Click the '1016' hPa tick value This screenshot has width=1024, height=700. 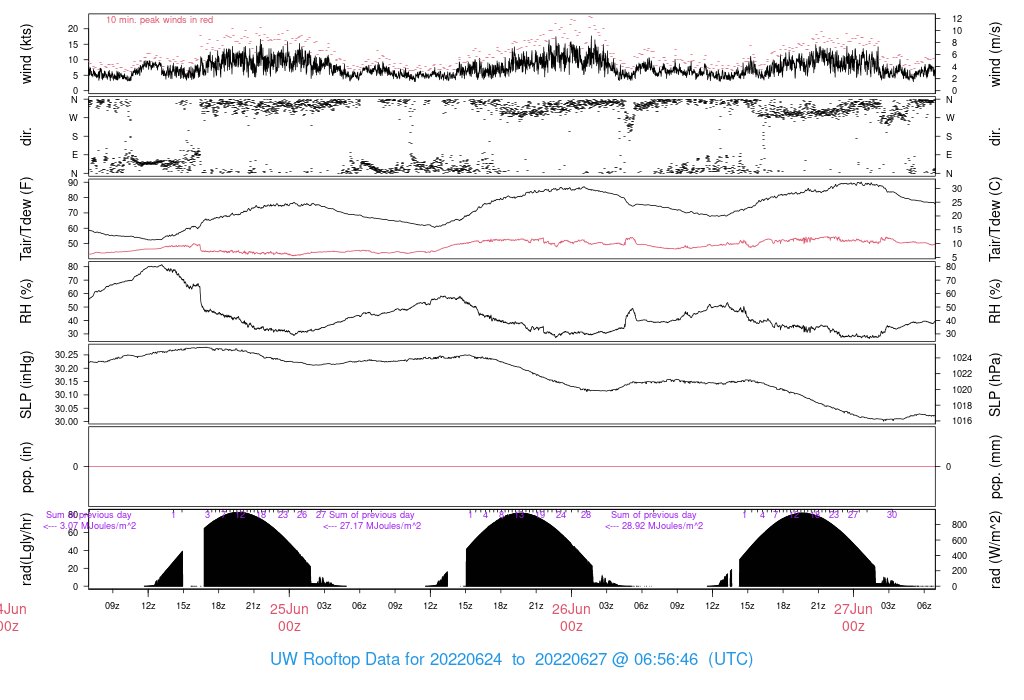point(962,421)
